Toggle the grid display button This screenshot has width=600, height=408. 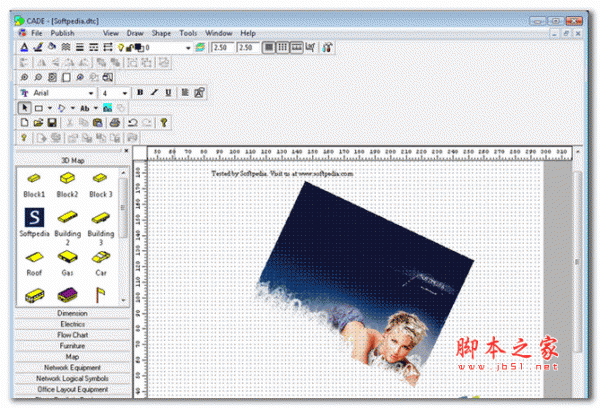click(x=269, y=47)
